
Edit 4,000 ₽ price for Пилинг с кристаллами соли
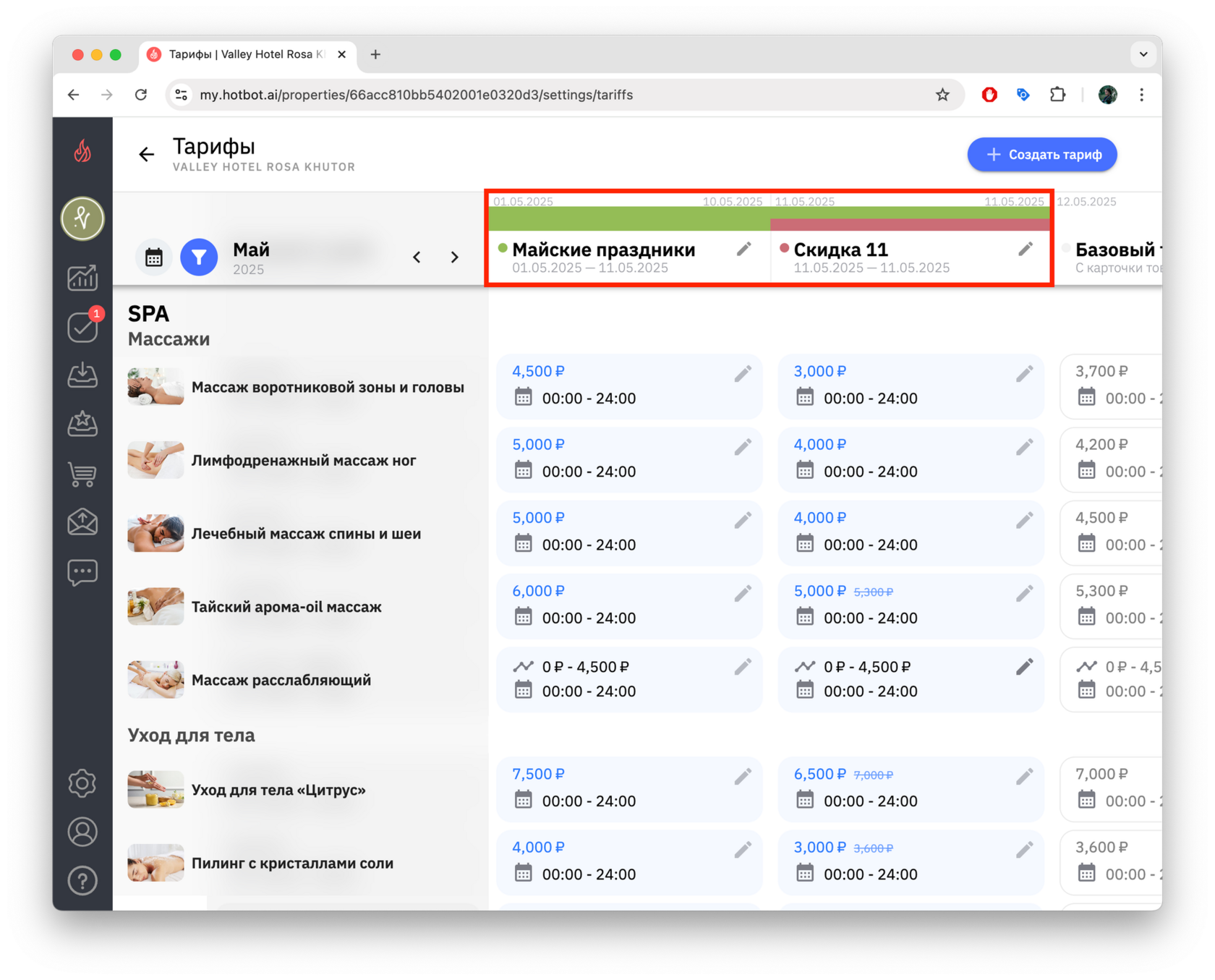(743, 850)
